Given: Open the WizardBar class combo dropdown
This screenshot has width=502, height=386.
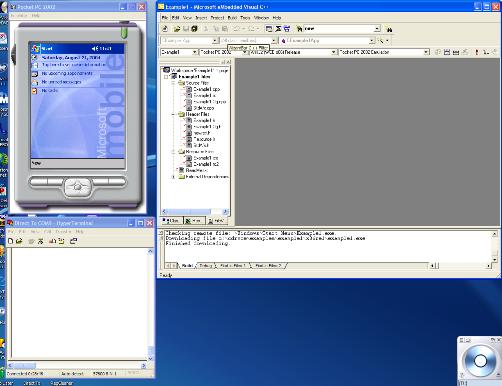Looking at the screenshot, I should (x=215, y=41).
